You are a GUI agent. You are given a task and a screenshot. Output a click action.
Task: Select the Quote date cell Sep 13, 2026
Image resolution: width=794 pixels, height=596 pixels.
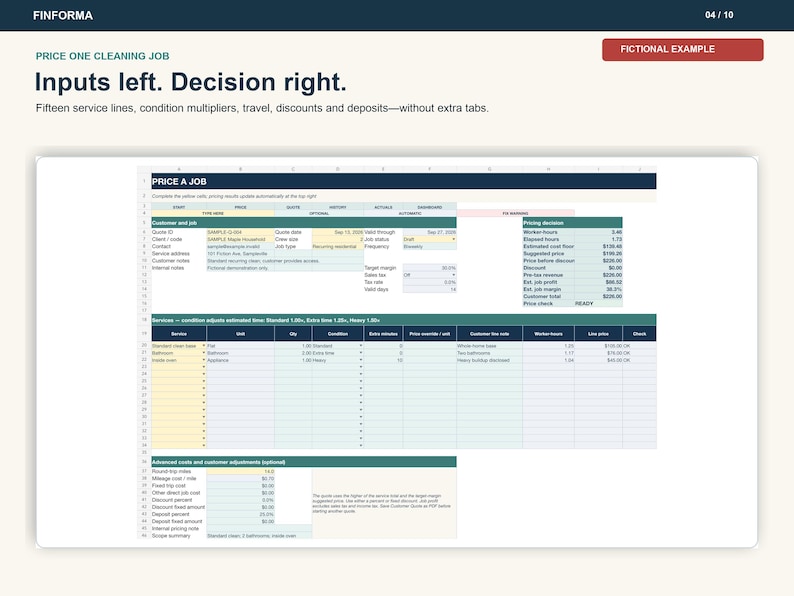338,232
